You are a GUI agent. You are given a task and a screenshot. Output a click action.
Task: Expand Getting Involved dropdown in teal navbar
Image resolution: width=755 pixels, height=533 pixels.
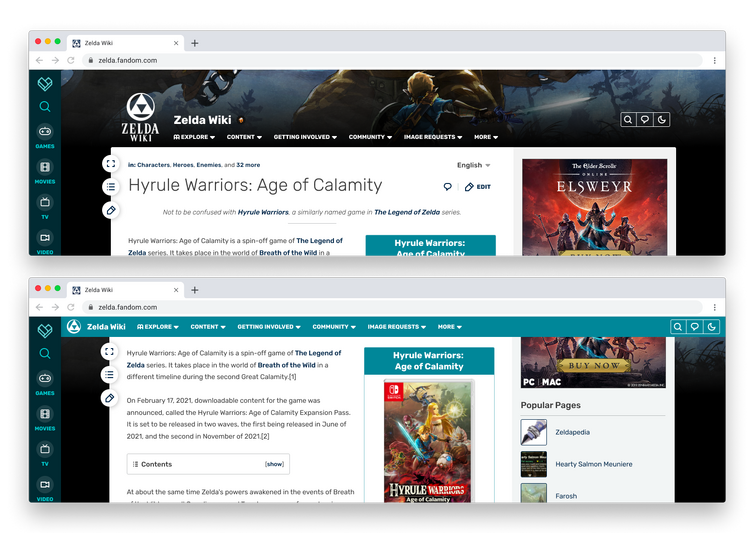(269, 327)
